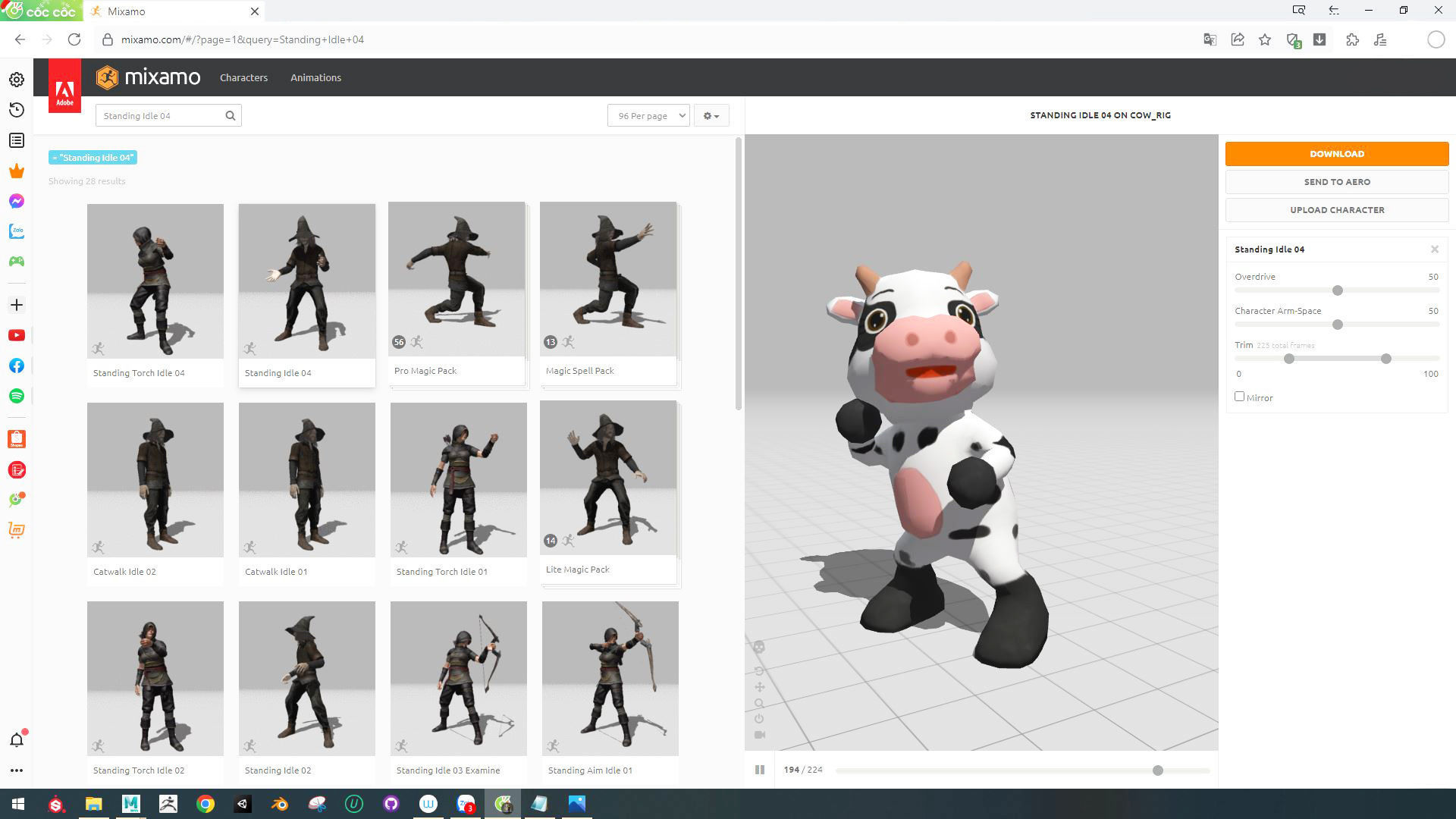This screenshot has height=819, width=1456.
Task: Select the zoom magnifier icon in viewer
Action: click(759, 703)
